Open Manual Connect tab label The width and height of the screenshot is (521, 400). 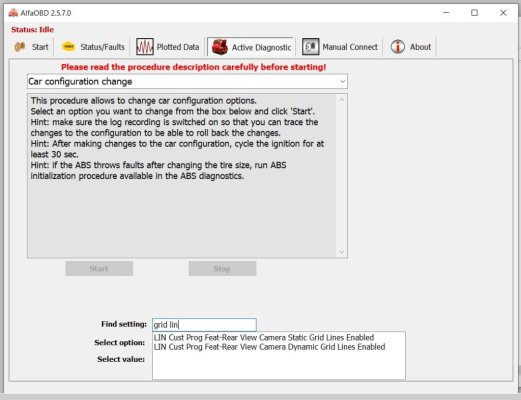pos(350,47)
